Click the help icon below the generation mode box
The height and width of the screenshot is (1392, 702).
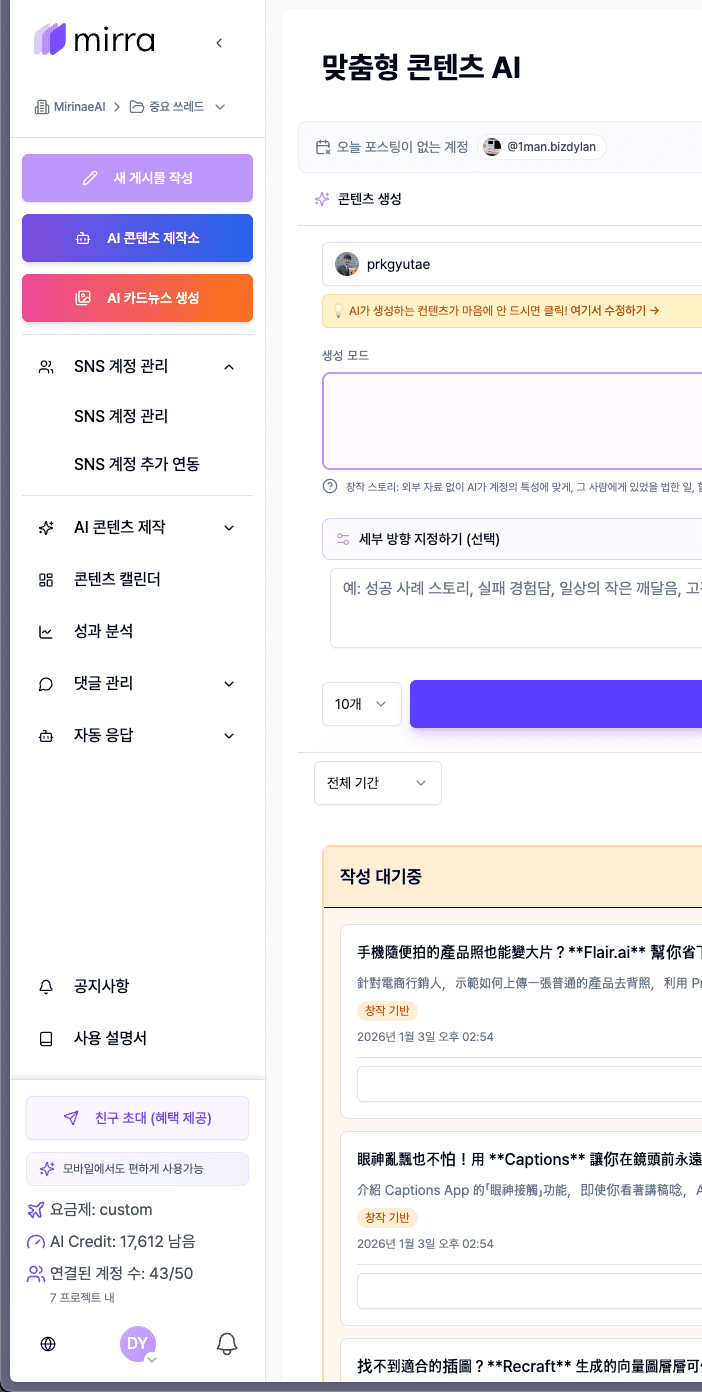pyautogui.click(x=330, y=486)
